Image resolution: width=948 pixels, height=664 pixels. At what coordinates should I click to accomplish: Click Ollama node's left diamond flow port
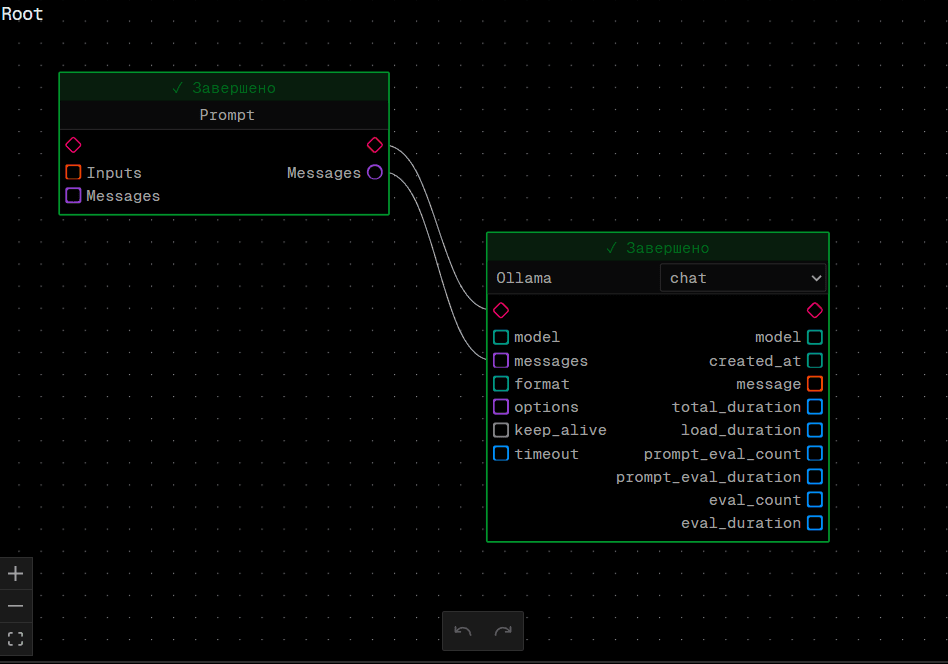click(x=501, y=310)
